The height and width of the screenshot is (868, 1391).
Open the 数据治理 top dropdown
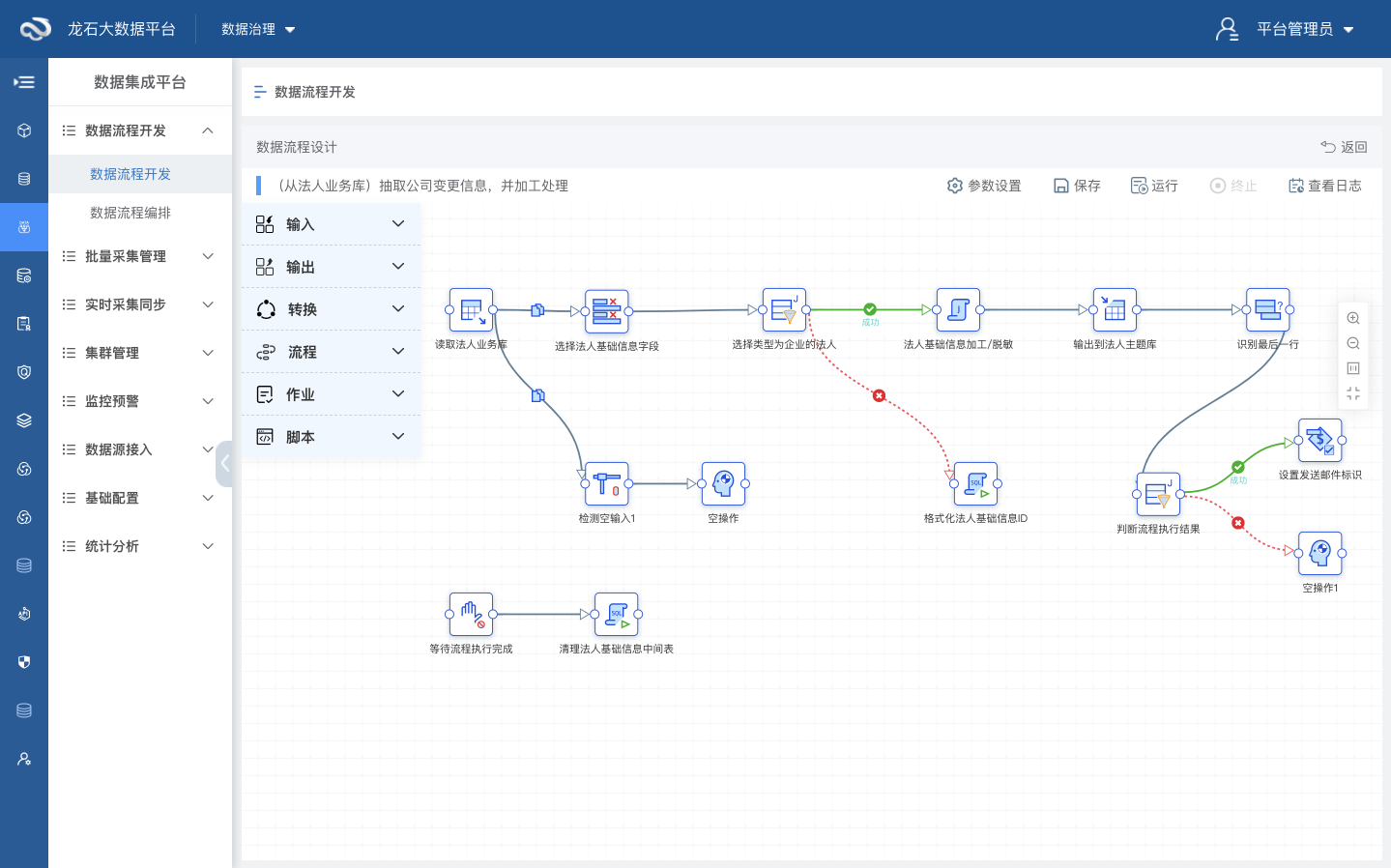[258, 29]
